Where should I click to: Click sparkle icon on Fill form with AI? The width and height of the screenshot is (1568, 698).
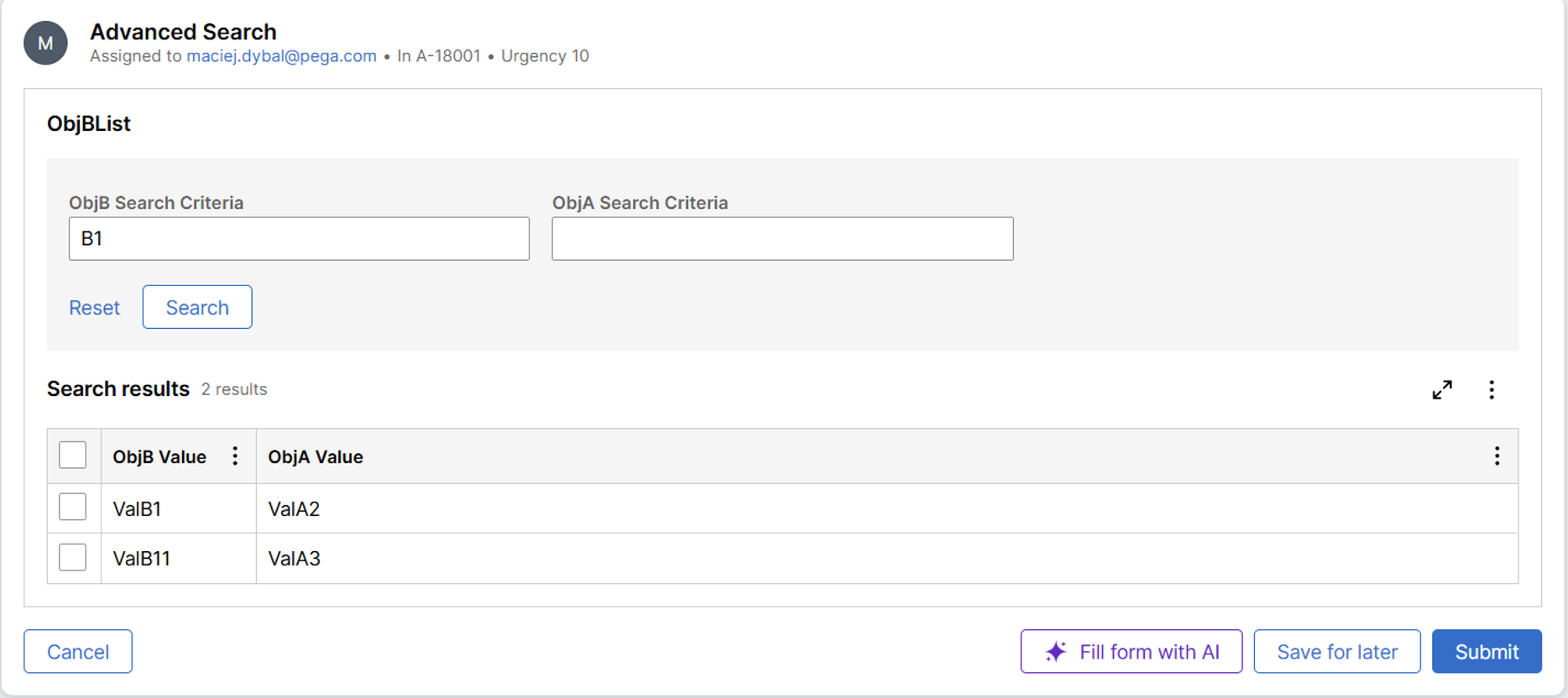pos(1056,652)
